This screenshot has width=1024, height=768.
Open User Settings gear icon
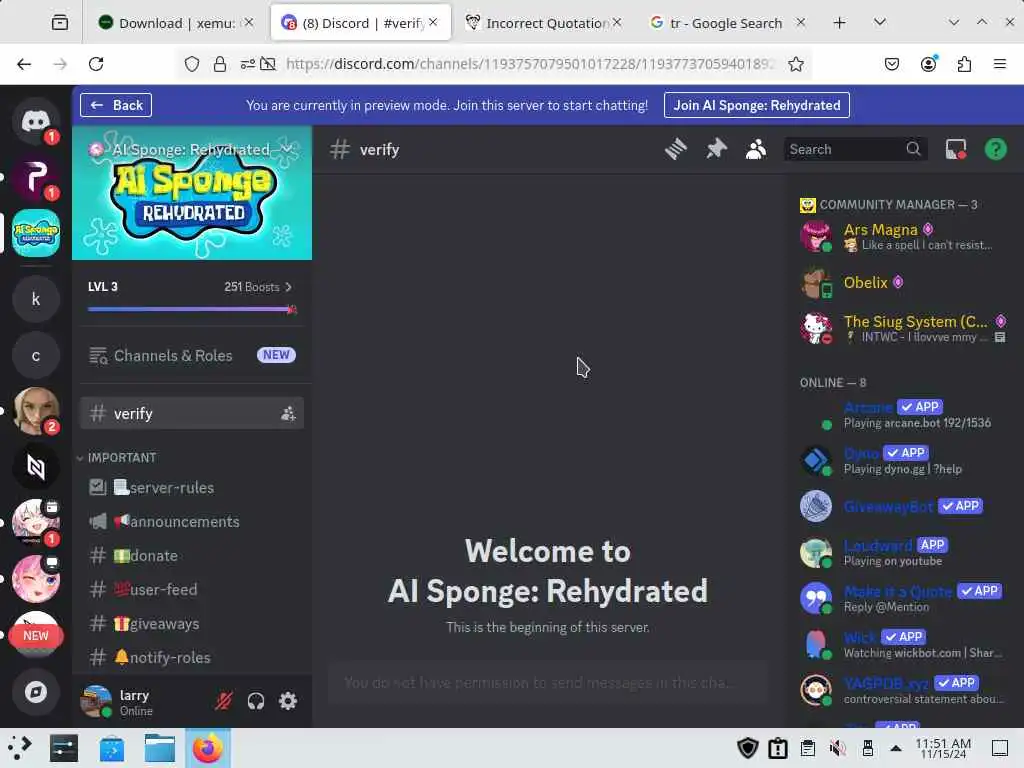point(288,701)
